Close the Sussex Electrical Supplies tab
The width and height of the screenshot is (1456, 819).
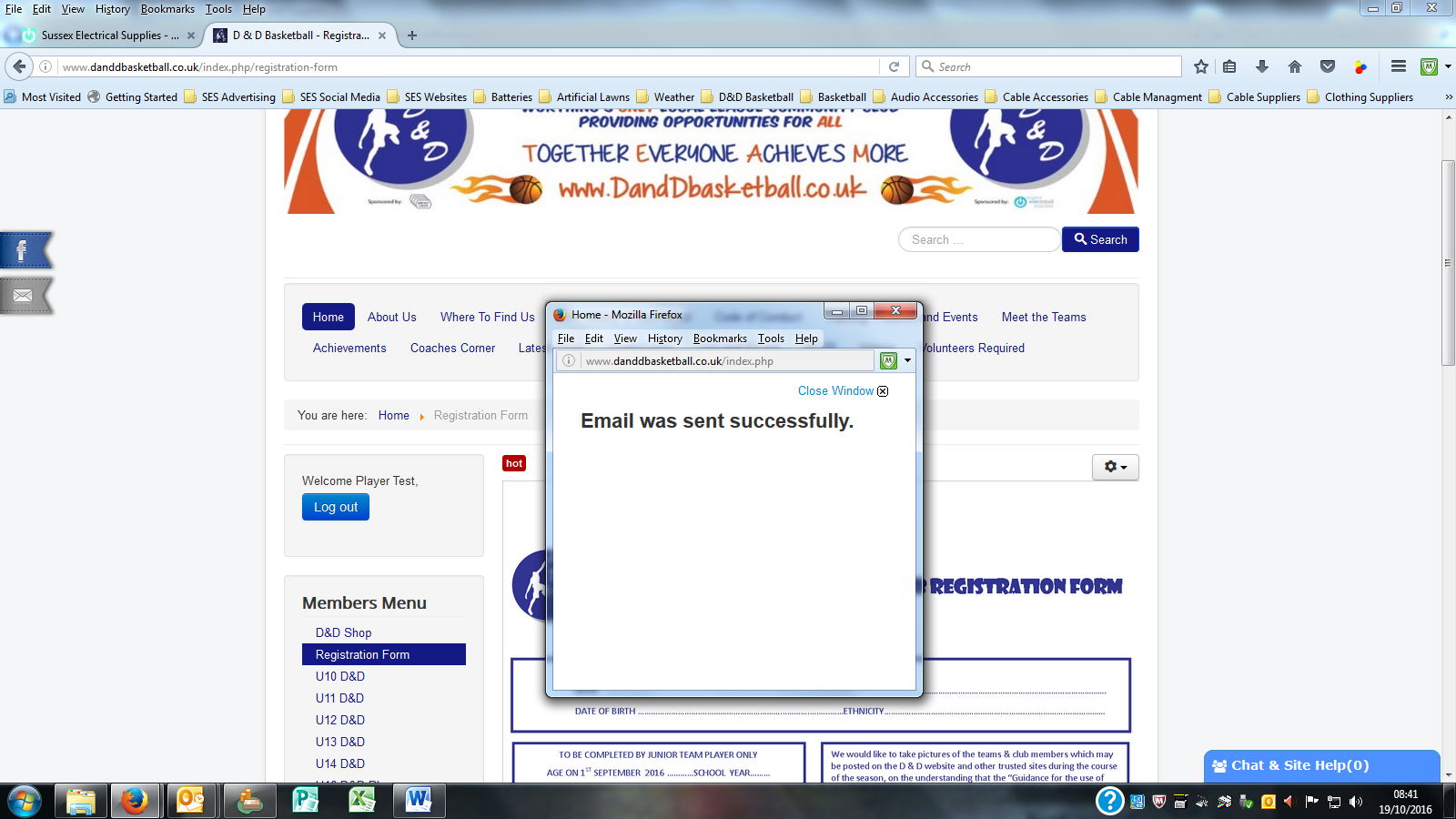(x=191, y=35)
